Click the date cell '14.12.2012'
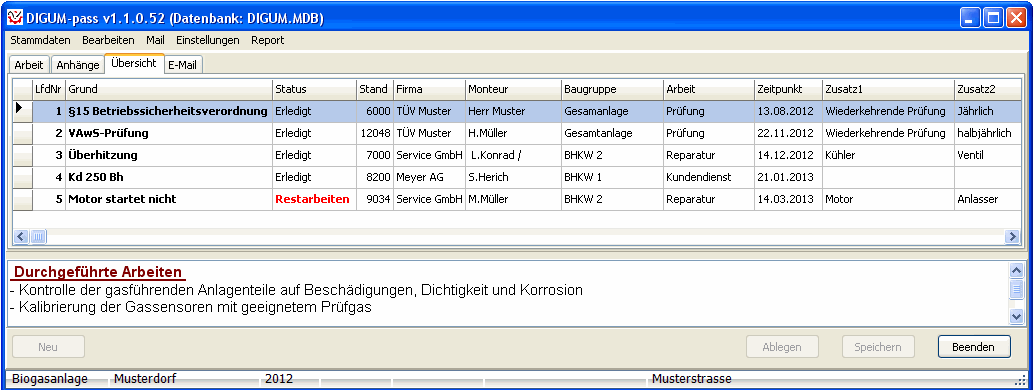The width and height of the screenshot is (1034, 390). click(x=788, y=156)
